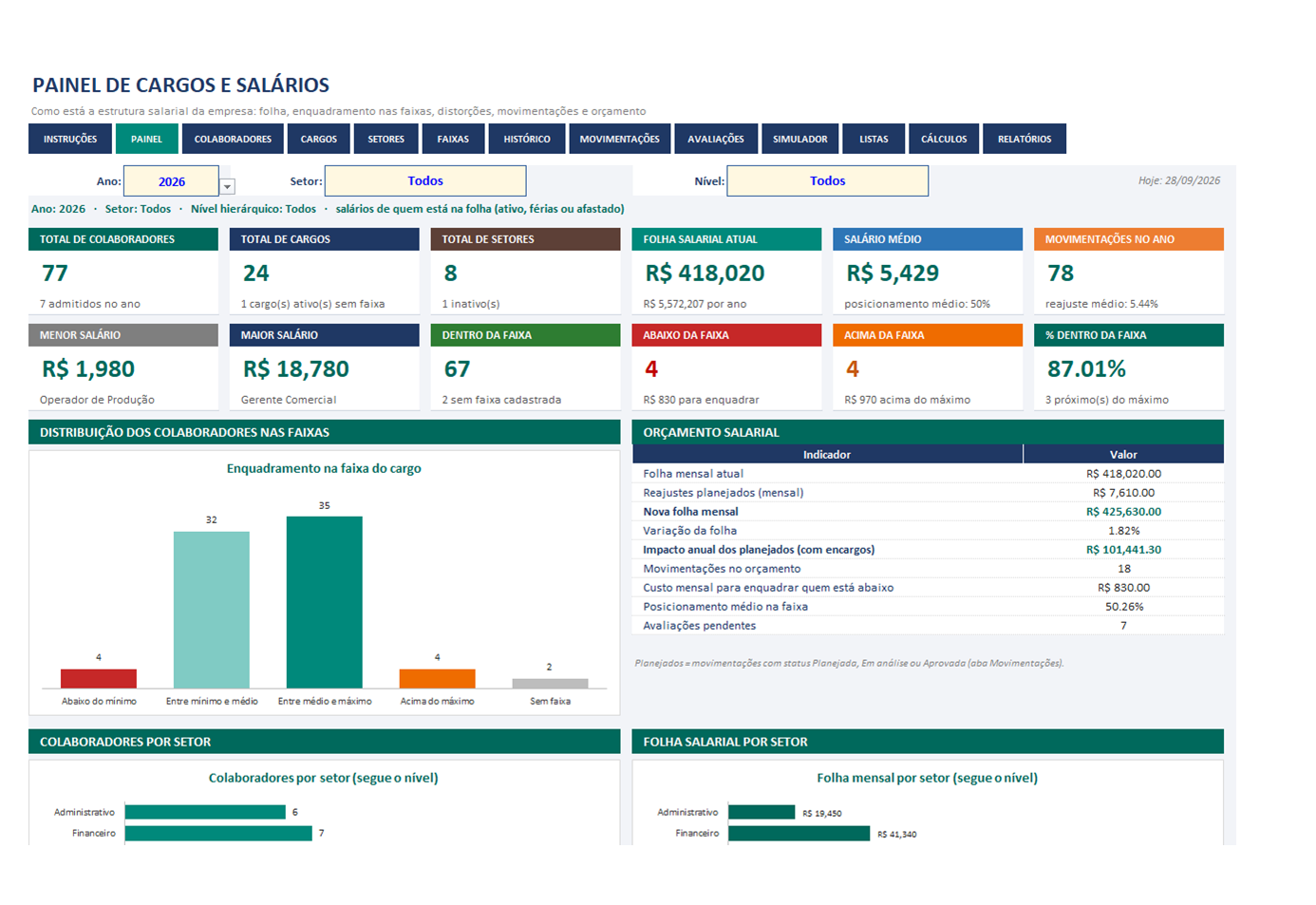Open the LISTAS navigation button
This screenshot has width=1316, height=905.
click(x=874, y=139)
